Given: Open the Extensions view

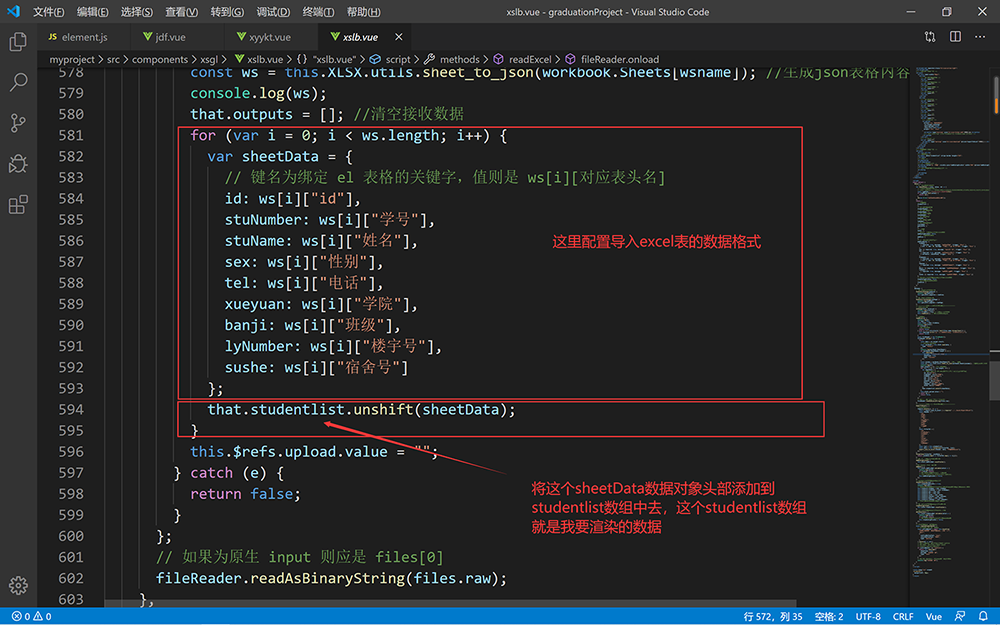Looking at the screenshot, I should [x=17, y=203].
